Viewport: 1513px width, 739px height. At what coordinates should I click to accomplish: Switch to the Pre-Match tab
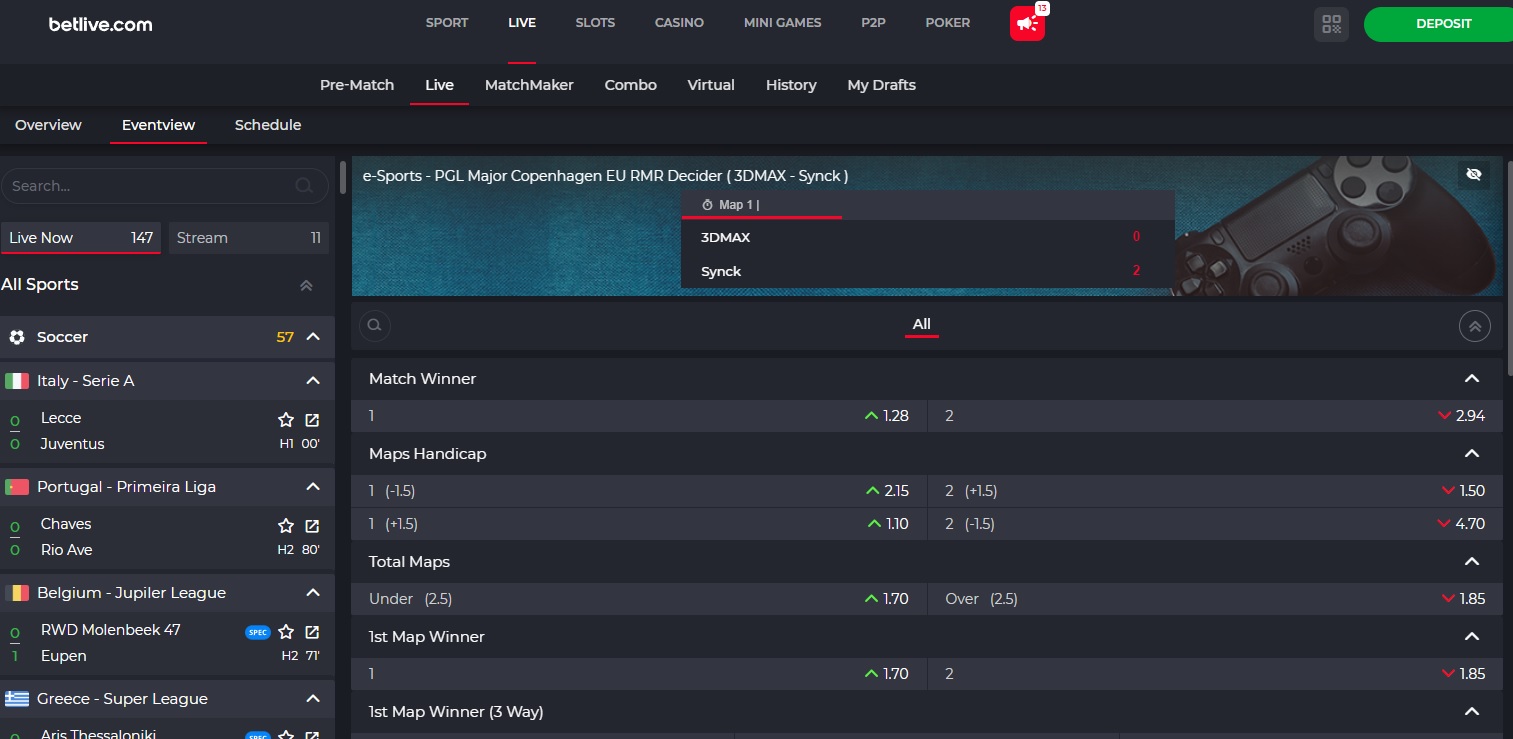pyautogui.click(x=357, y=85)
